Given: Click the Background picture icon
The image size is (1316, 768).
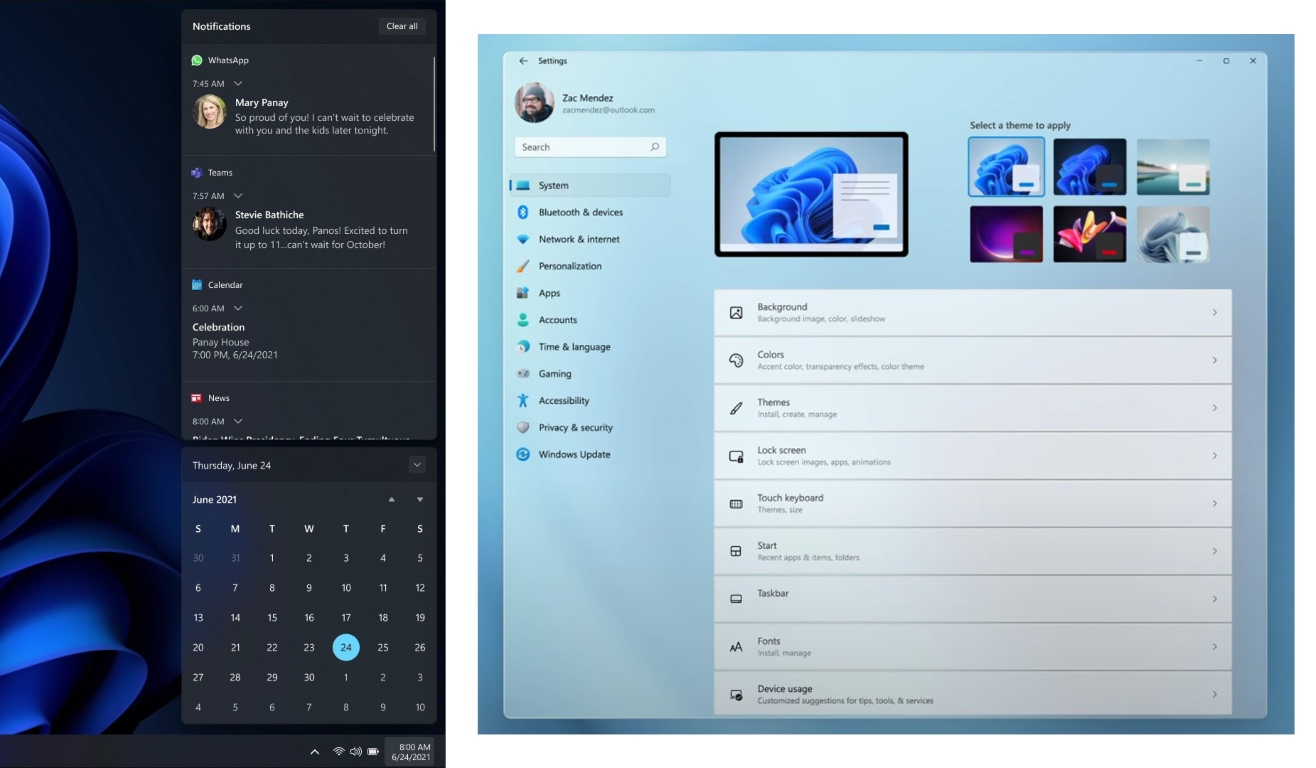Looking at the screenshot, I should (x=736, y=313).
